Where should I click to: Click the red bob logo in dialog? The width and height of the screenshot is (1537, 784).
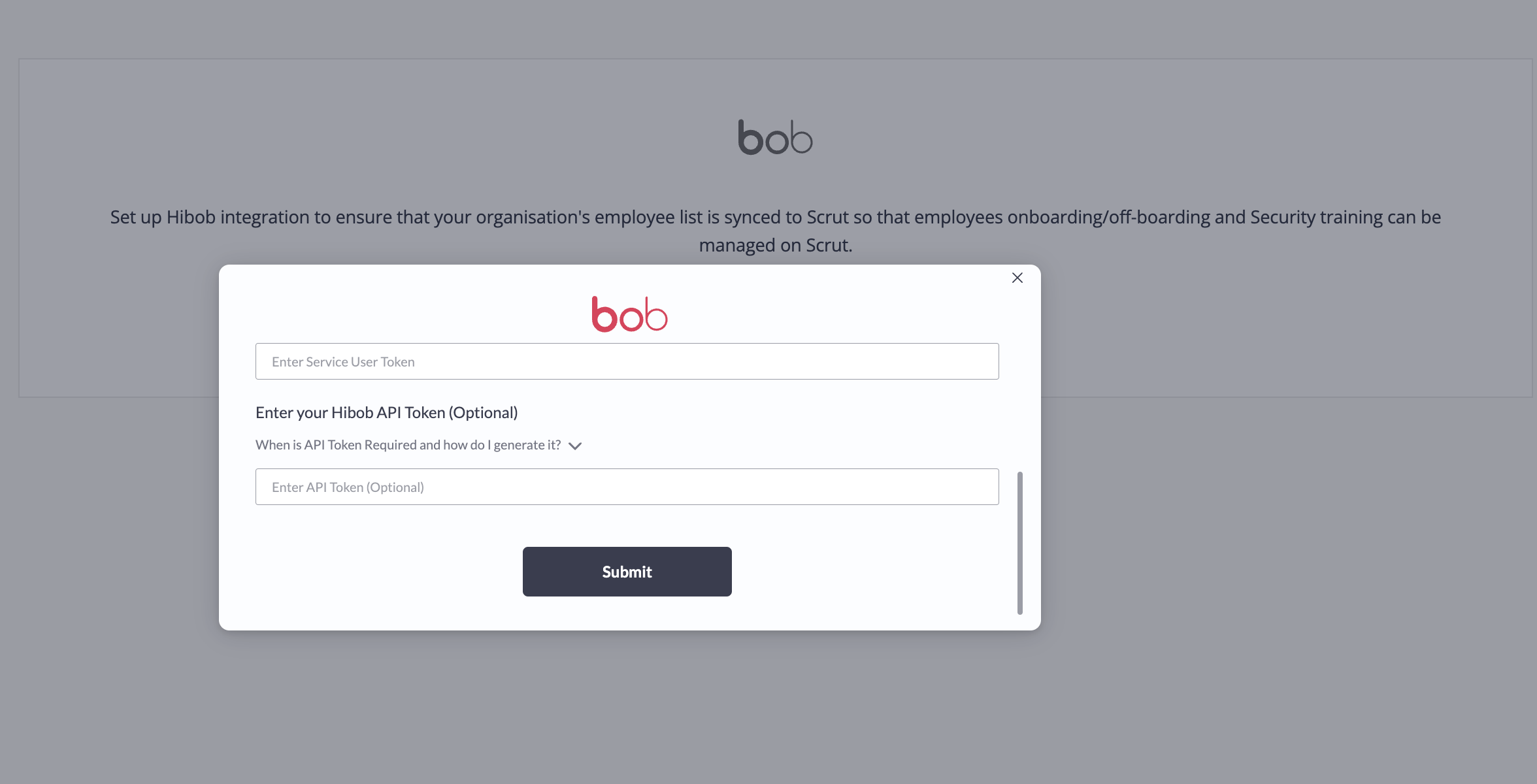(x=629, y=314)
